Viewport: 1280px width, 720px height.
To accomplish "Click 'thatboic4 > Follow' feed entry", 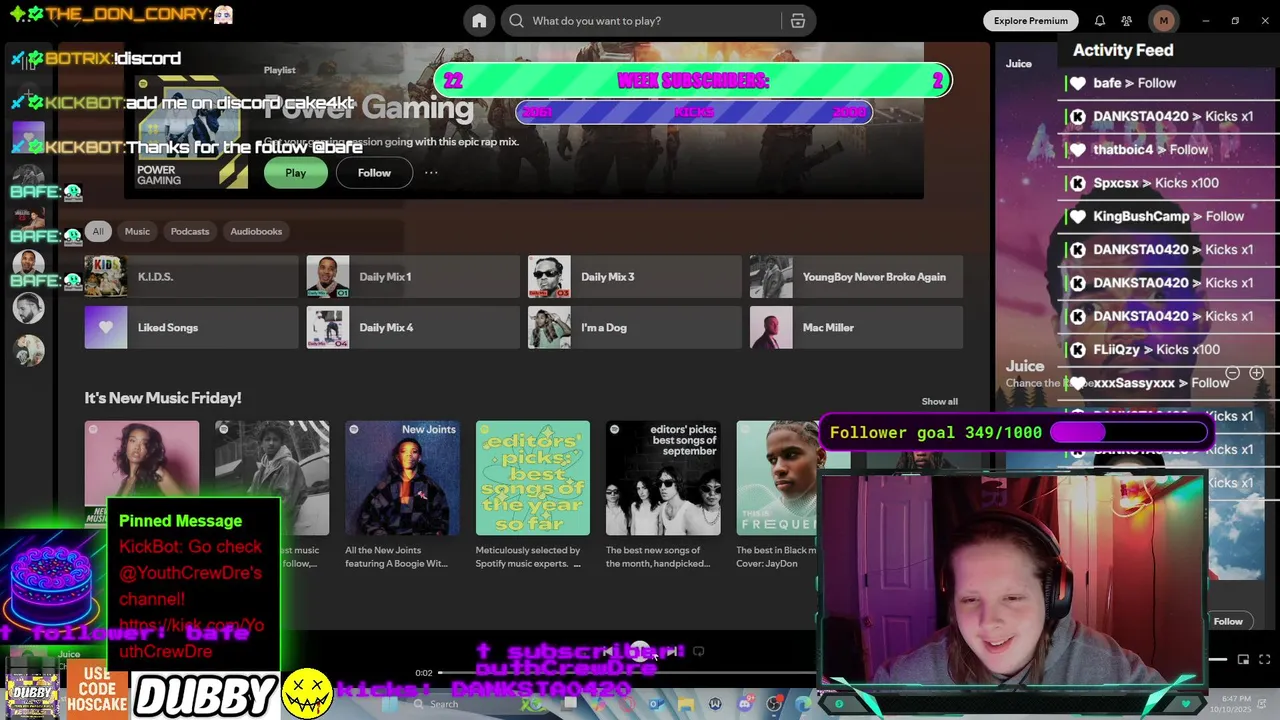I will pyautogui.click(x=1150, y=150).
